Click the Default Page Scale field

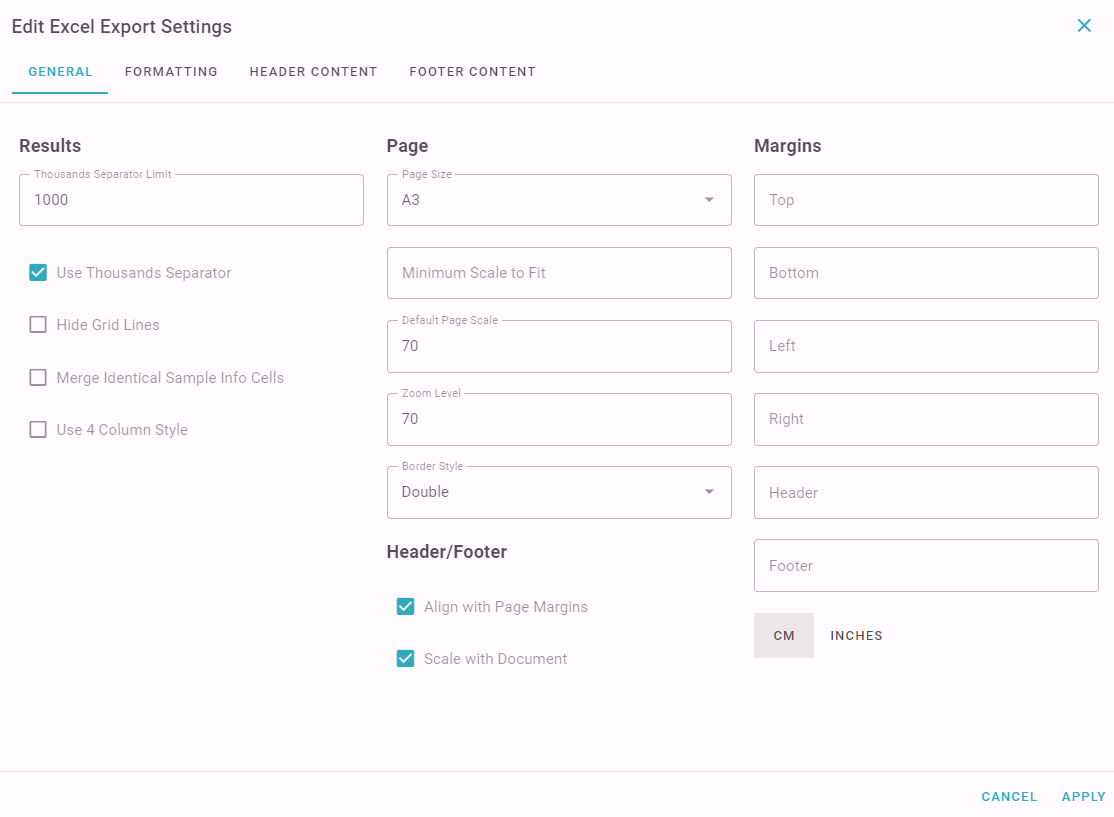559,346
